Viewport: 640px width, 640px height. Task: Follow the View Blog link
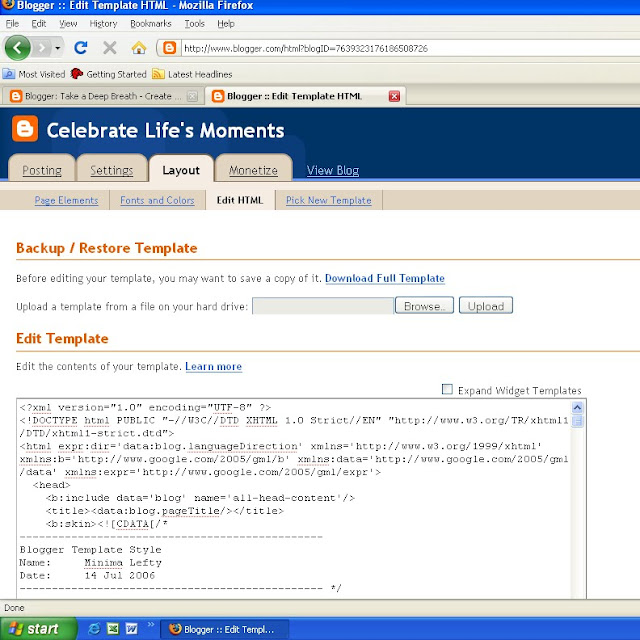coord(333,170)
